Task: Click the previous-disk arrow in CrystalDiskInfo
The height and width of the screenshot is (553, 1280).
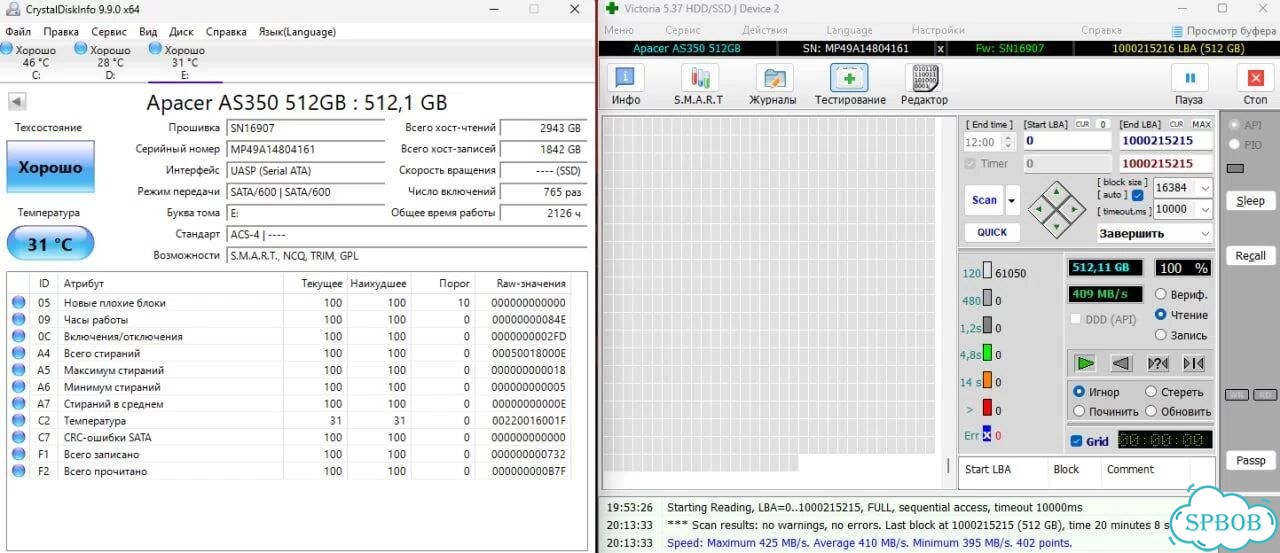Action: point(17,101)
